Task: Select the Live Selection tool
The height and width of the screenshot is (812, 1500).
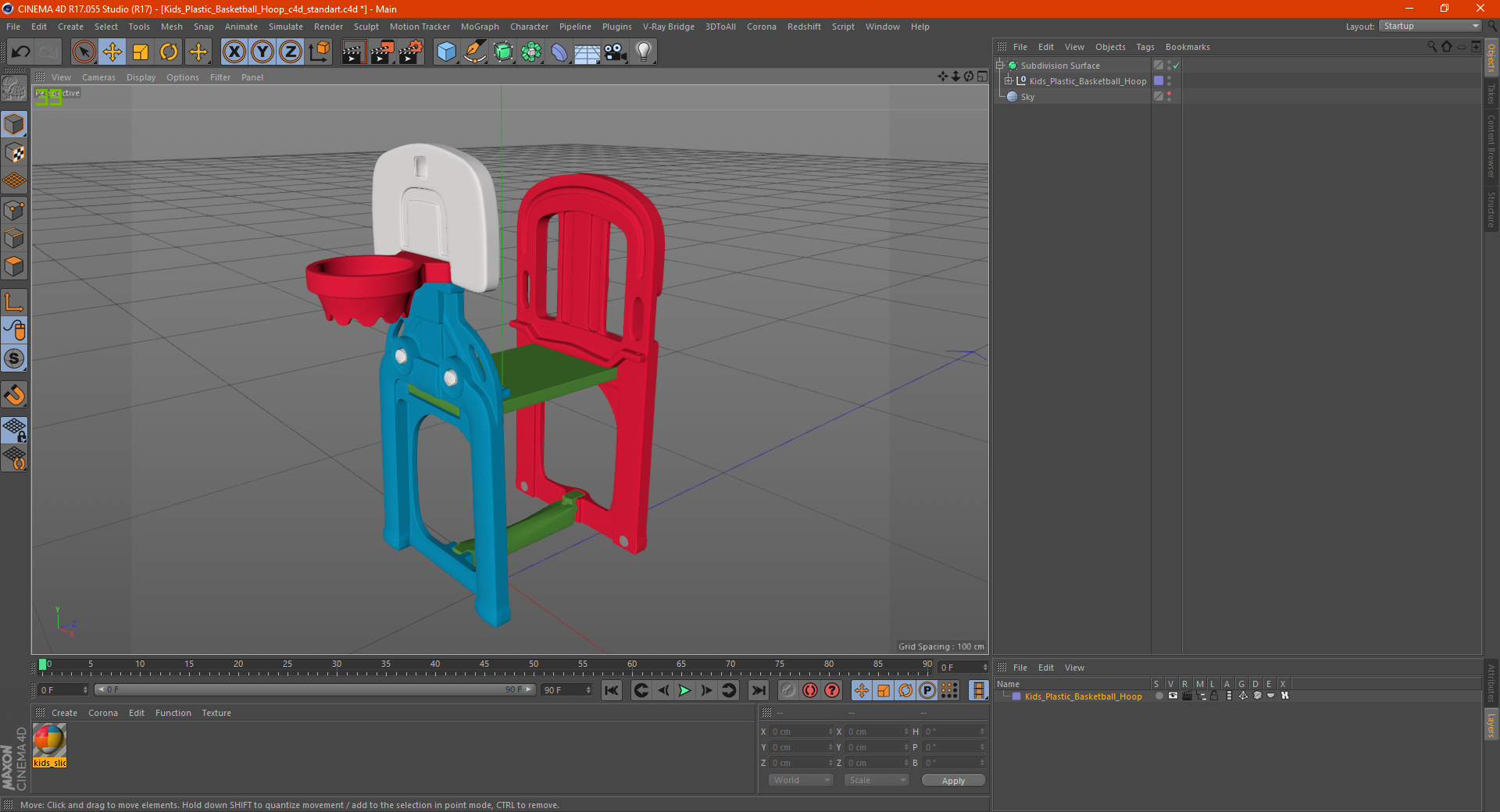Action: [x=84, y=52]
